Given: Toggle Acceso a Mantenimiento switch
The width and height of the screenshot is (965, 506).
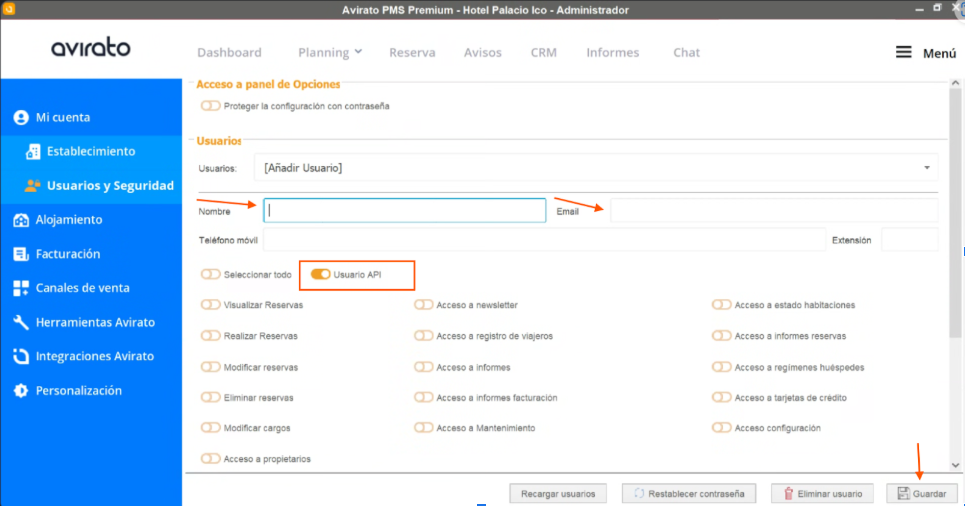Looking at the screenshot, I should pos(423,428).
